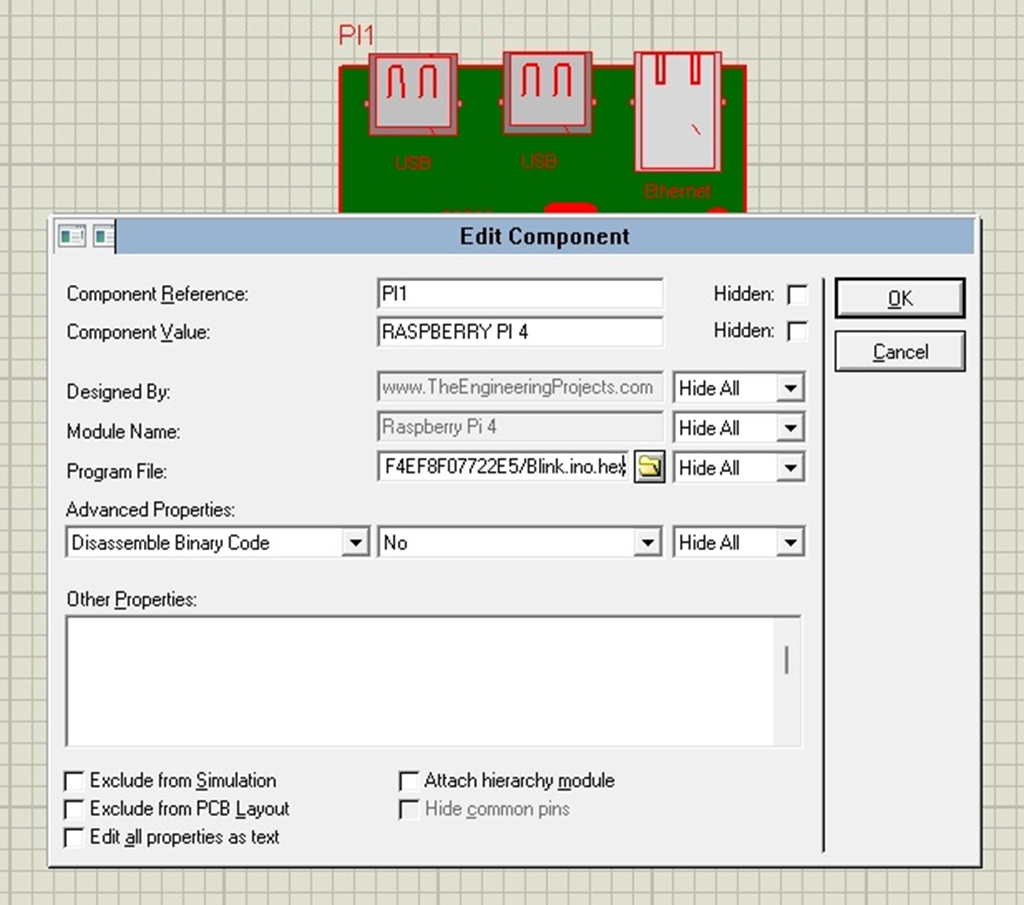The height and width of the screenshot is (905, 1024).
Task: Open the Hide All dropdown for Module Name
Action: click(x=789, y=427)
